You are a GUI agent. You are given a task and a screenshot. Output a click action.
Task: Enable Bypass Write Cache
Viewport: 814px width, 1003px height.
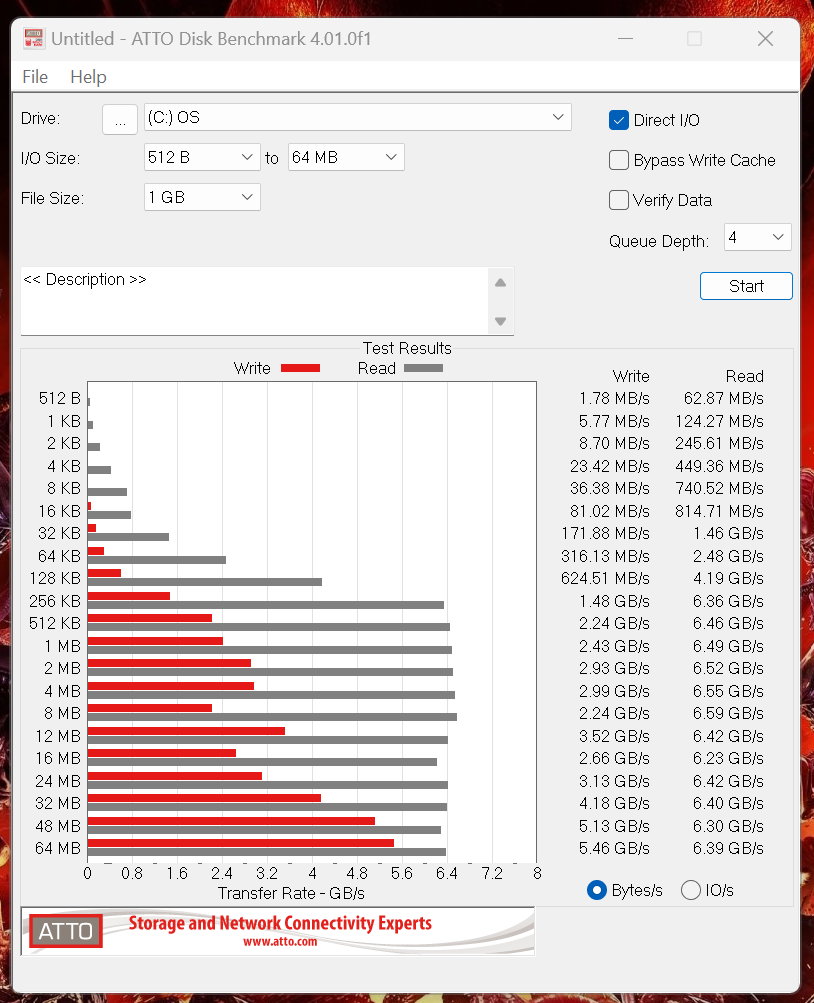(619, 160)
